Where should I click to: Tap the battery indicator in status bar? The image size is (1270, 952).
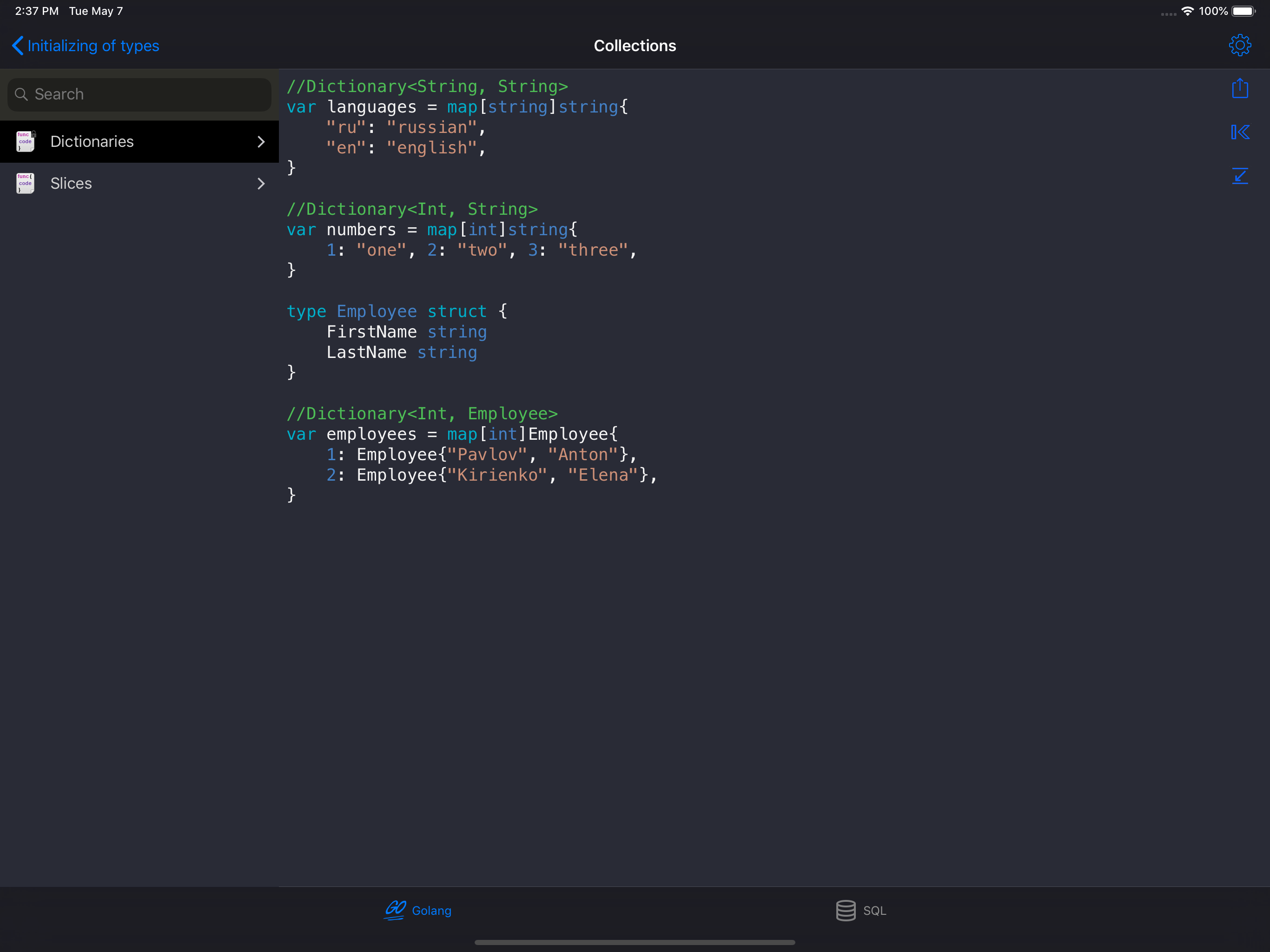pos(1244,11)
